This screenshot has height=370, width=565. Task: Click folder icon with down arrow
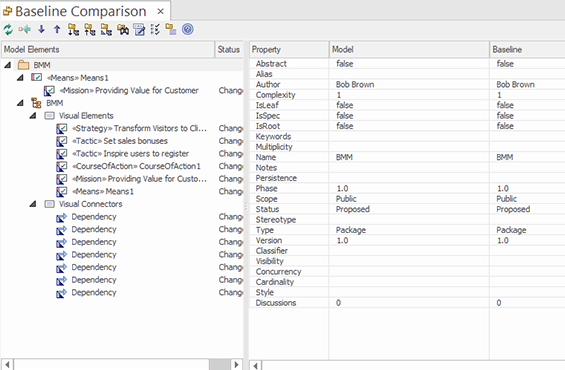click(74, 30)
